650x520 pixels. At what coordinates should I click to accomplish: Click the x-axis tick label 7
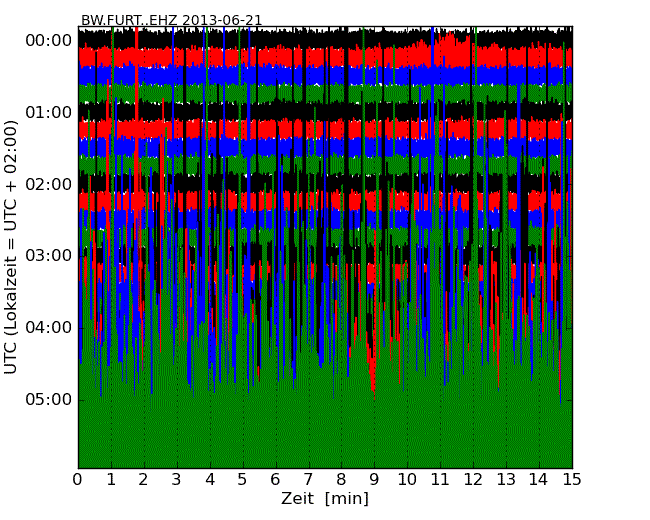pyautogui.click(x=308, y=480)
